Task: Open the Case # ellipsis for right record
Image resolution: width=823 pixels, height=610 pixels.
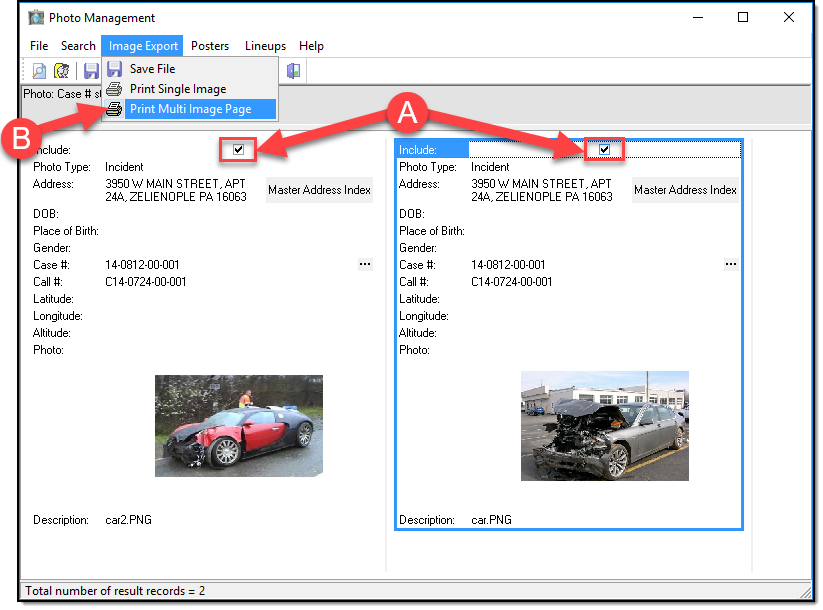Action: tap(731, 264)
